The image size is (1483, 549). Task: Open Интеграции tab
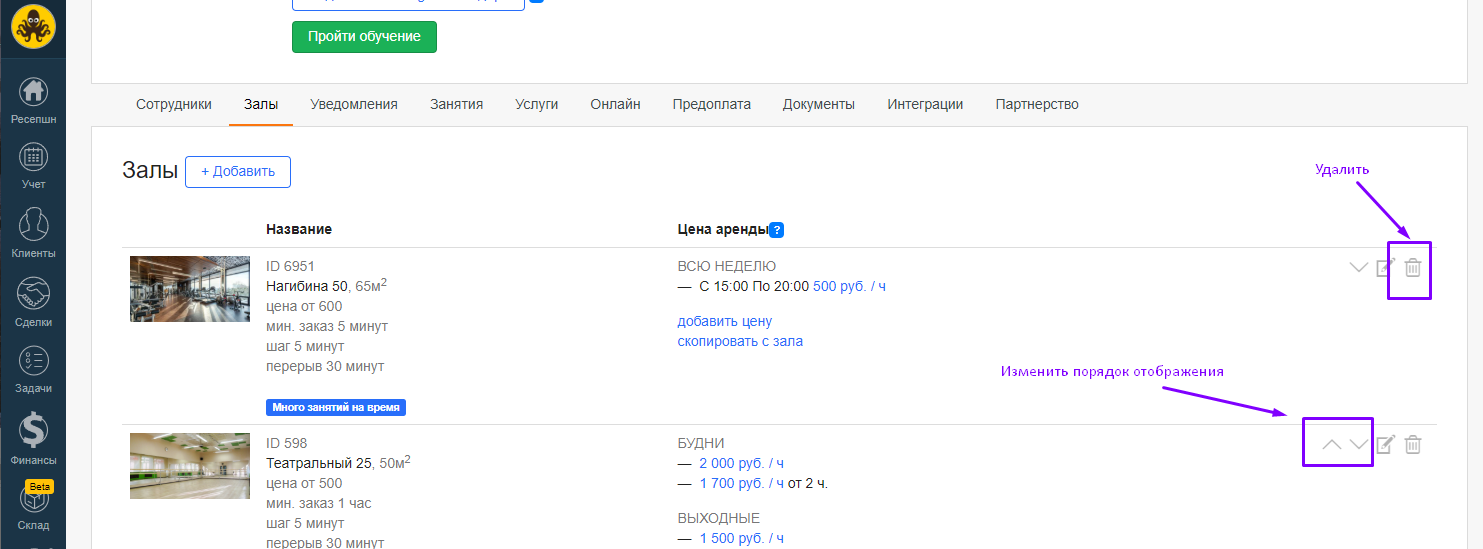tap(925, 104)
